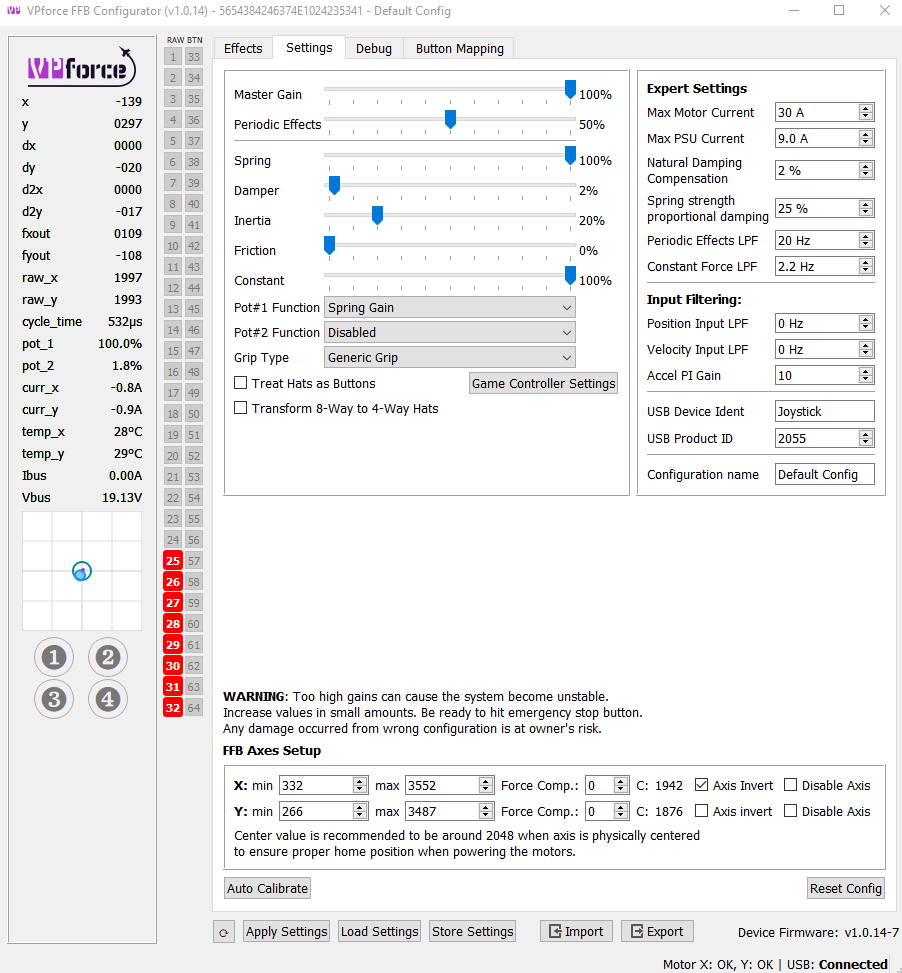Click red raw button indicator 30

coord(173,666)
